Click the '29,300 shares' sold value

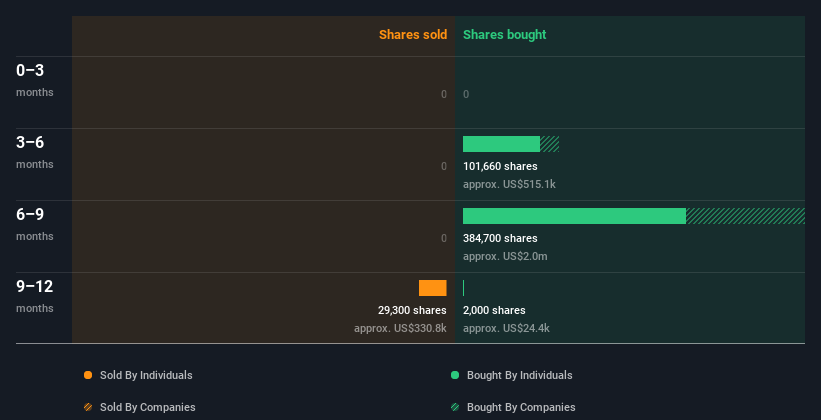[x=412, y=311]
